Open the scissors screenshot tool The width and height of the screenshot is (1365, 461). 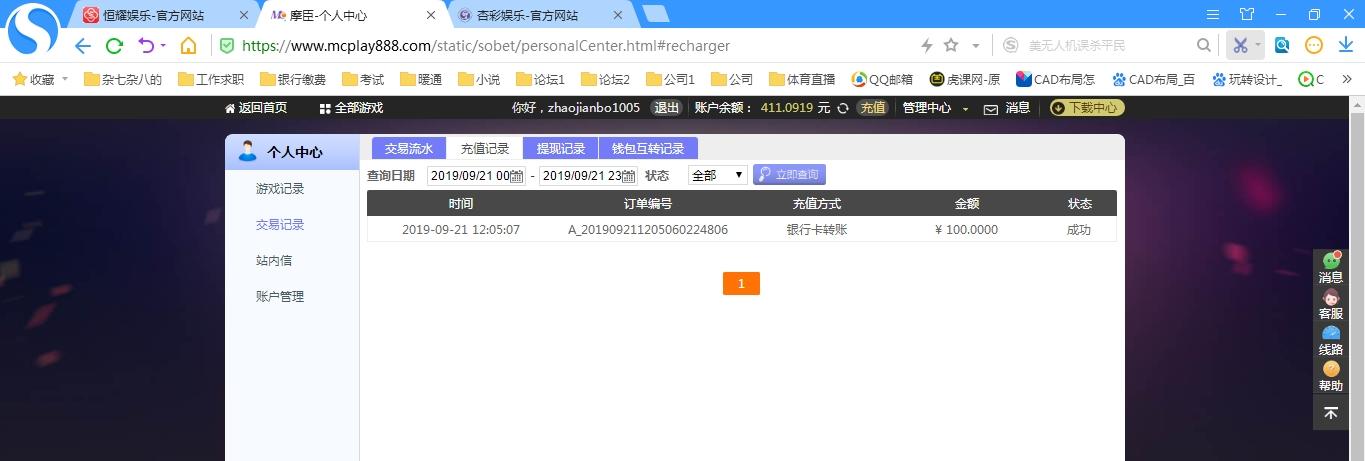(1240, 45)
